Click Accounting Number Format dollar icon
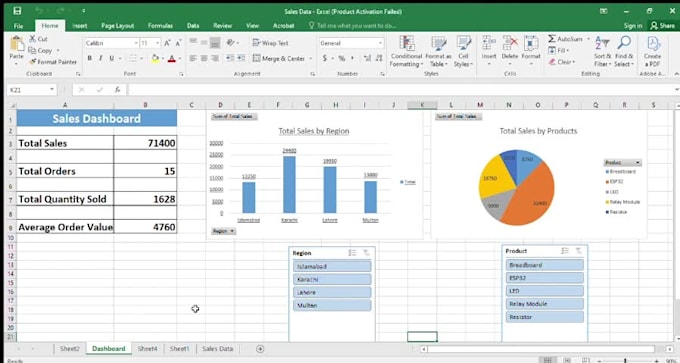680x363 pixels. [x=325, y=58]
